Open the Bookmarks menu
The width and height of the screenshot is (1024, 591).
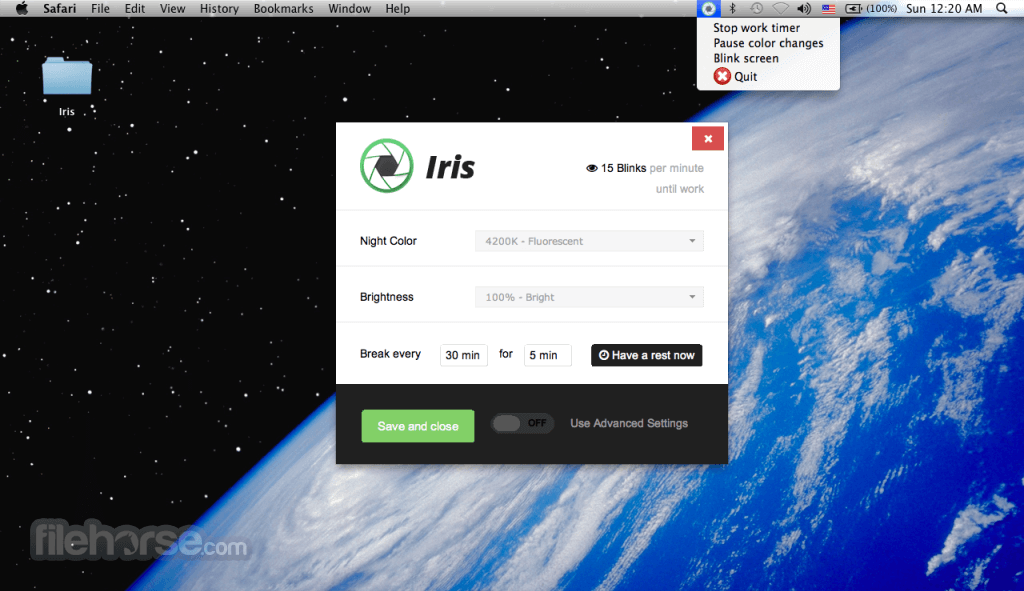[x=283, y=8]
